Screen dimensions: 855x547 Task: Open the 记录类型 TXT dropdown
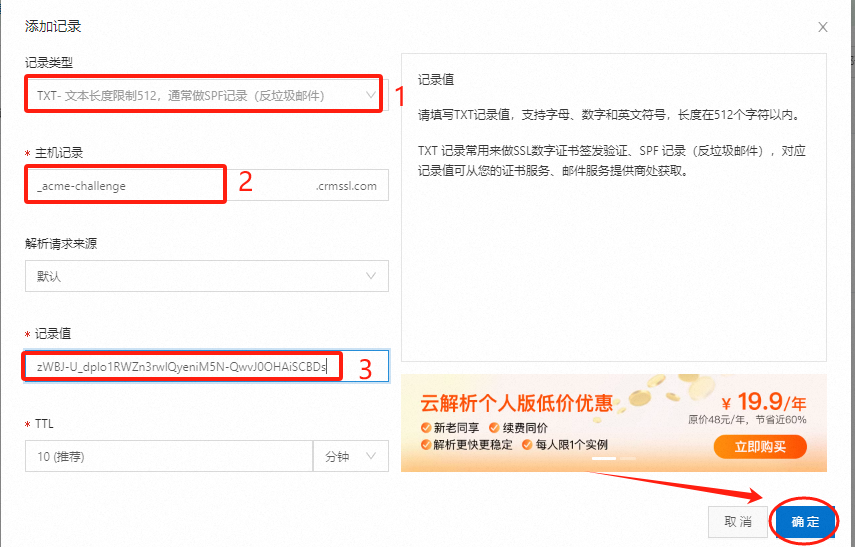coord(207,95)
